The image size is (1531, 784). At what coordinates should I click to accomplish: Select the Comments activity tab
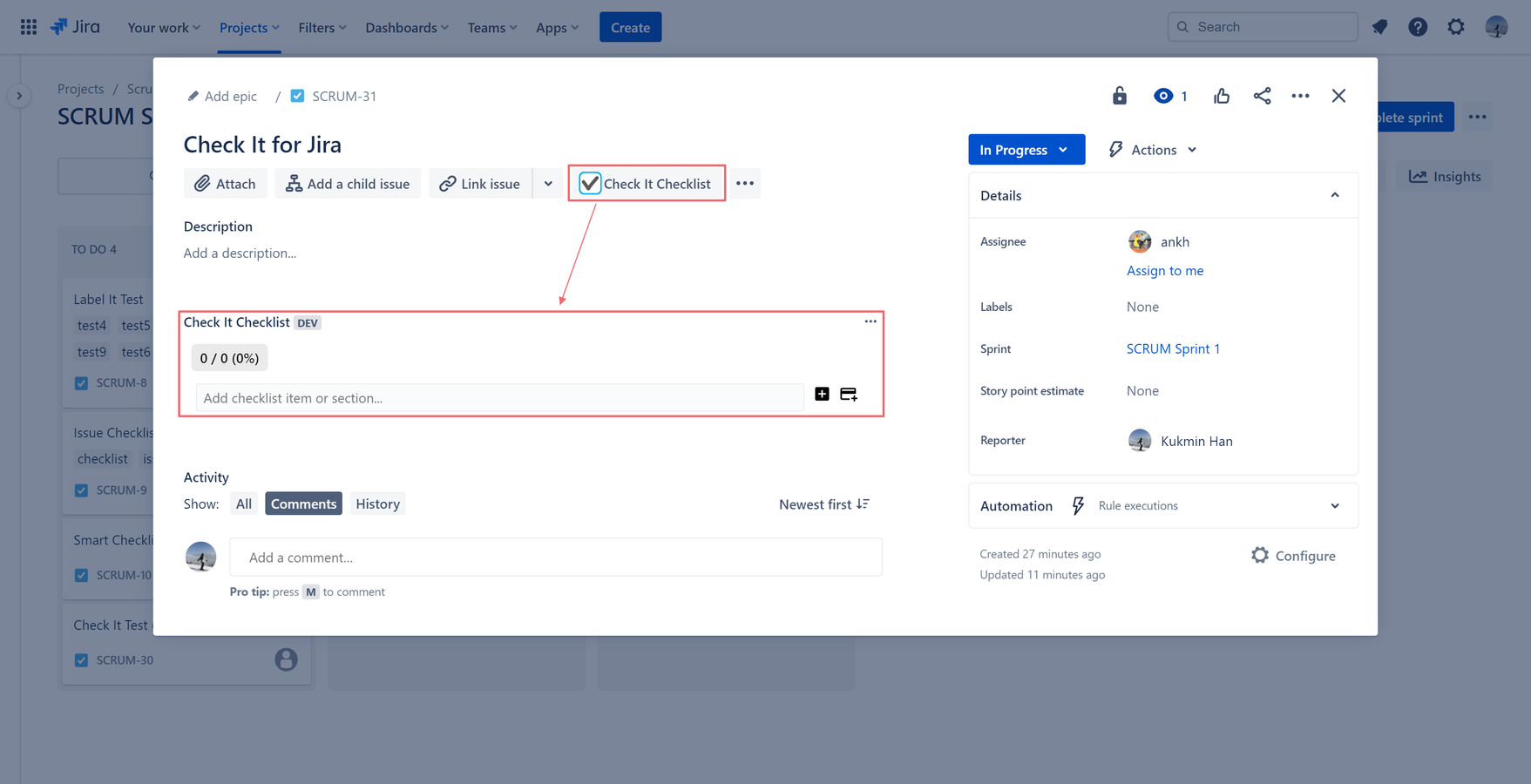[x=303, y=504]
